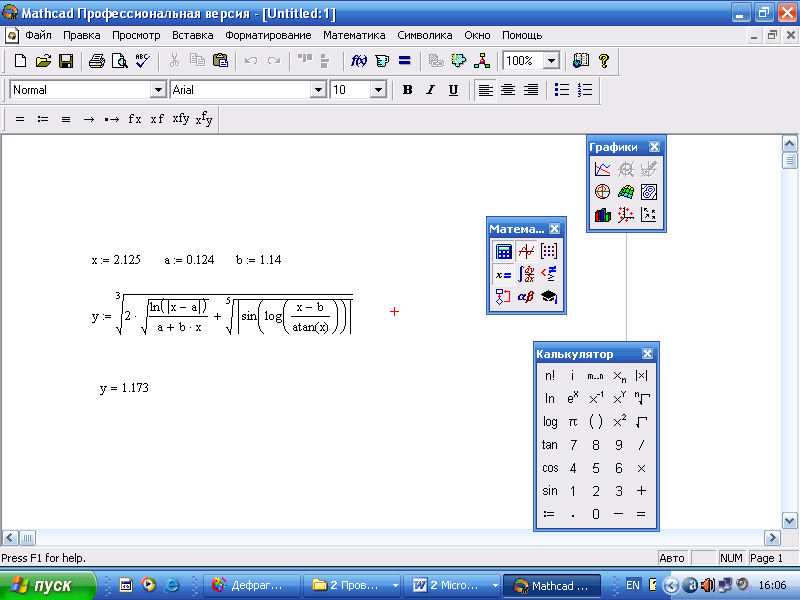This screenshot has height=600, width=800.
Task: Expand the 100% zoom dropdown
Action: [551, 61]
